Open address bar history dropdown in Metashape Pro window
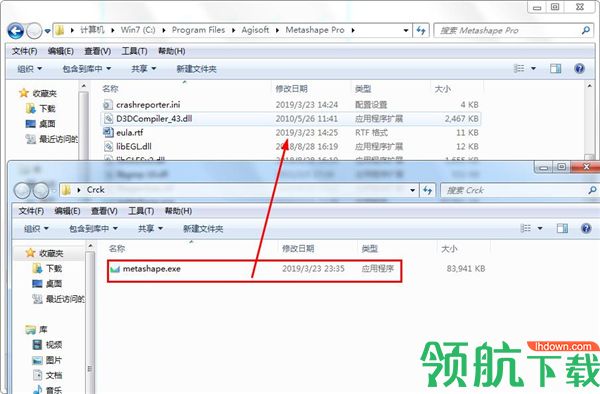This screenshot has width=600, height=394. [x=406, y=30]
